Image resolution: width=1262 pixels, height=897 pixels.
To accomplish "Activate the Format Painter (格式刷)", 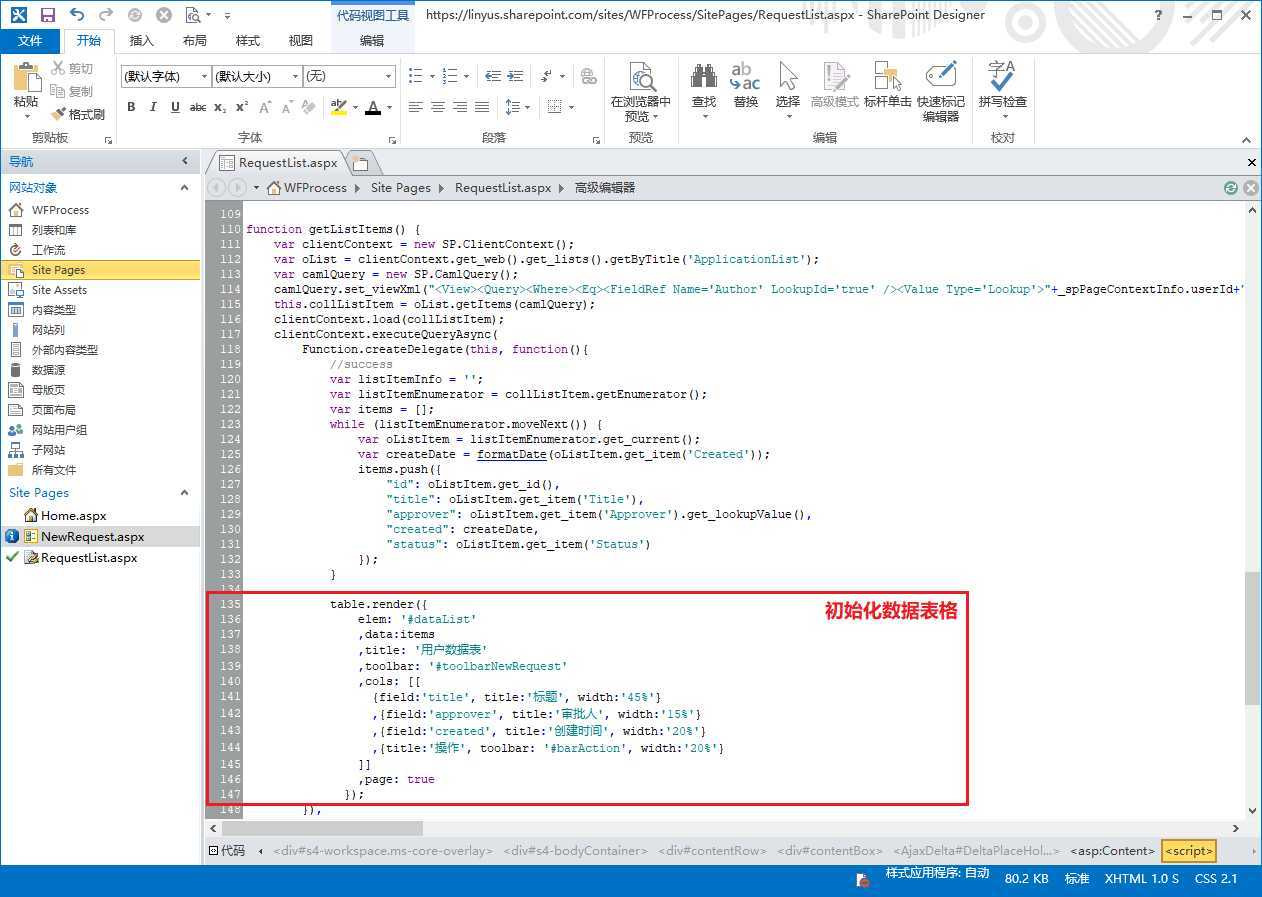I will [x=78, y=114].
